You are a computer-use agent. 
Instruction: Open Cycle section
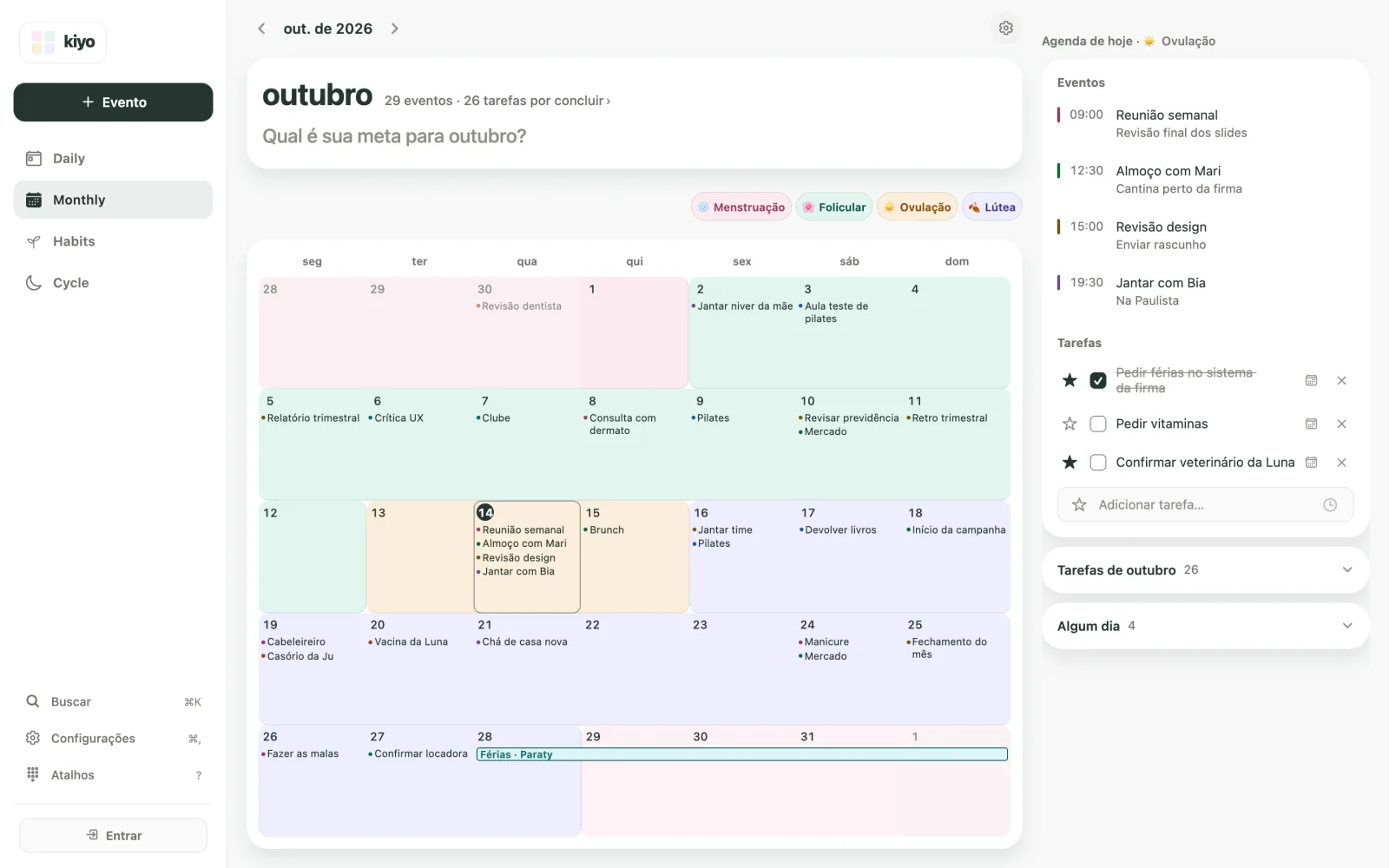[113, 283]
